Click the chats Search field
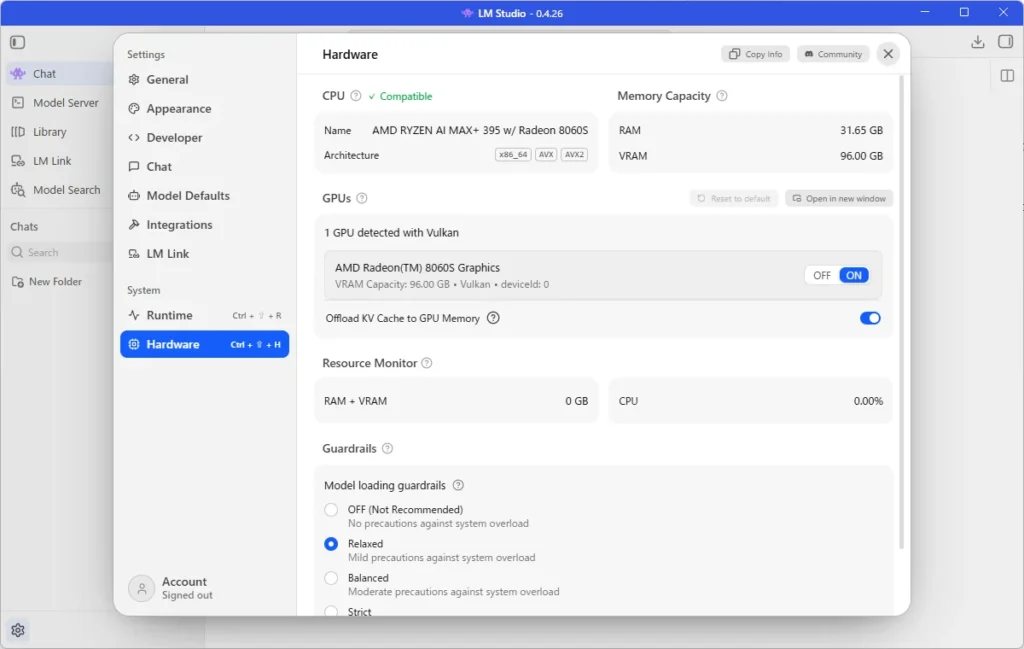 coord(60,253)
